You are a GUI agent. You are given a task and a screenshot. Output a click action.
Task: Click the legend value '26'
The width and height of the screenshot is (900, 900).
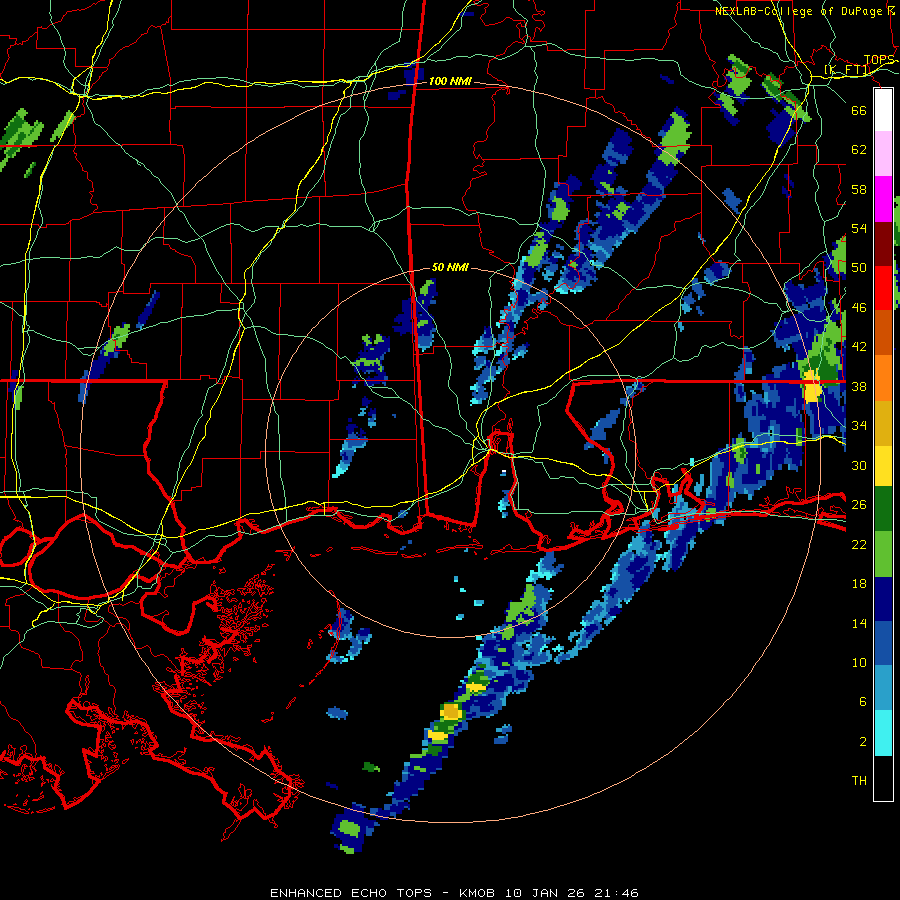(859, 505)
